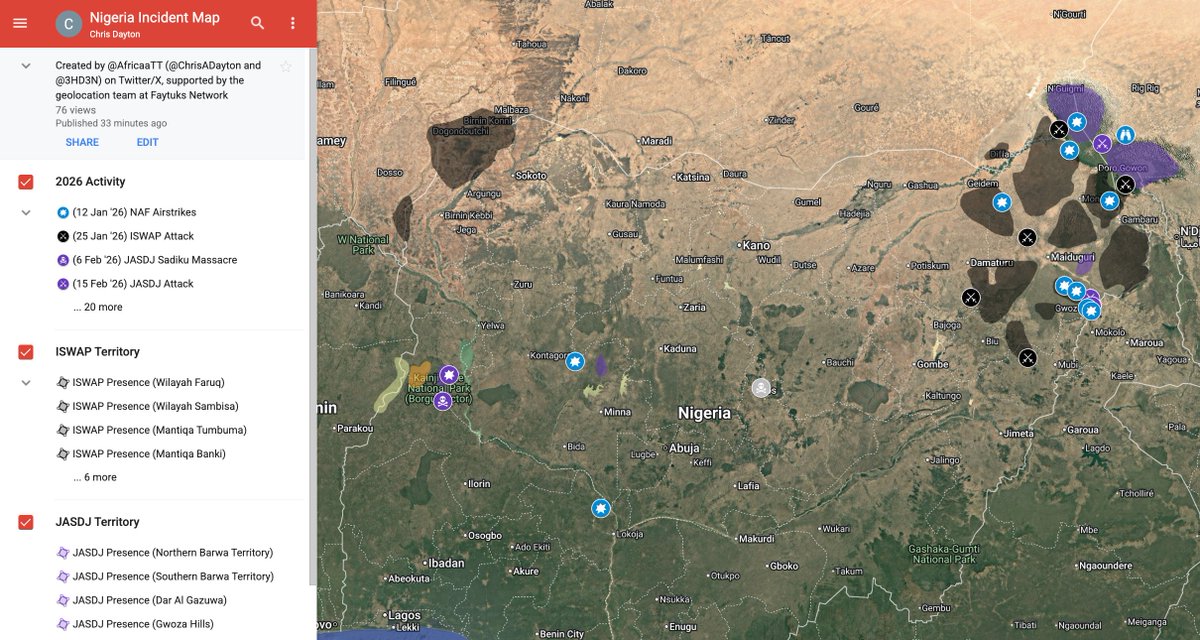
Task: Click the grey skull marker near Jos
Action: (761, 388)
